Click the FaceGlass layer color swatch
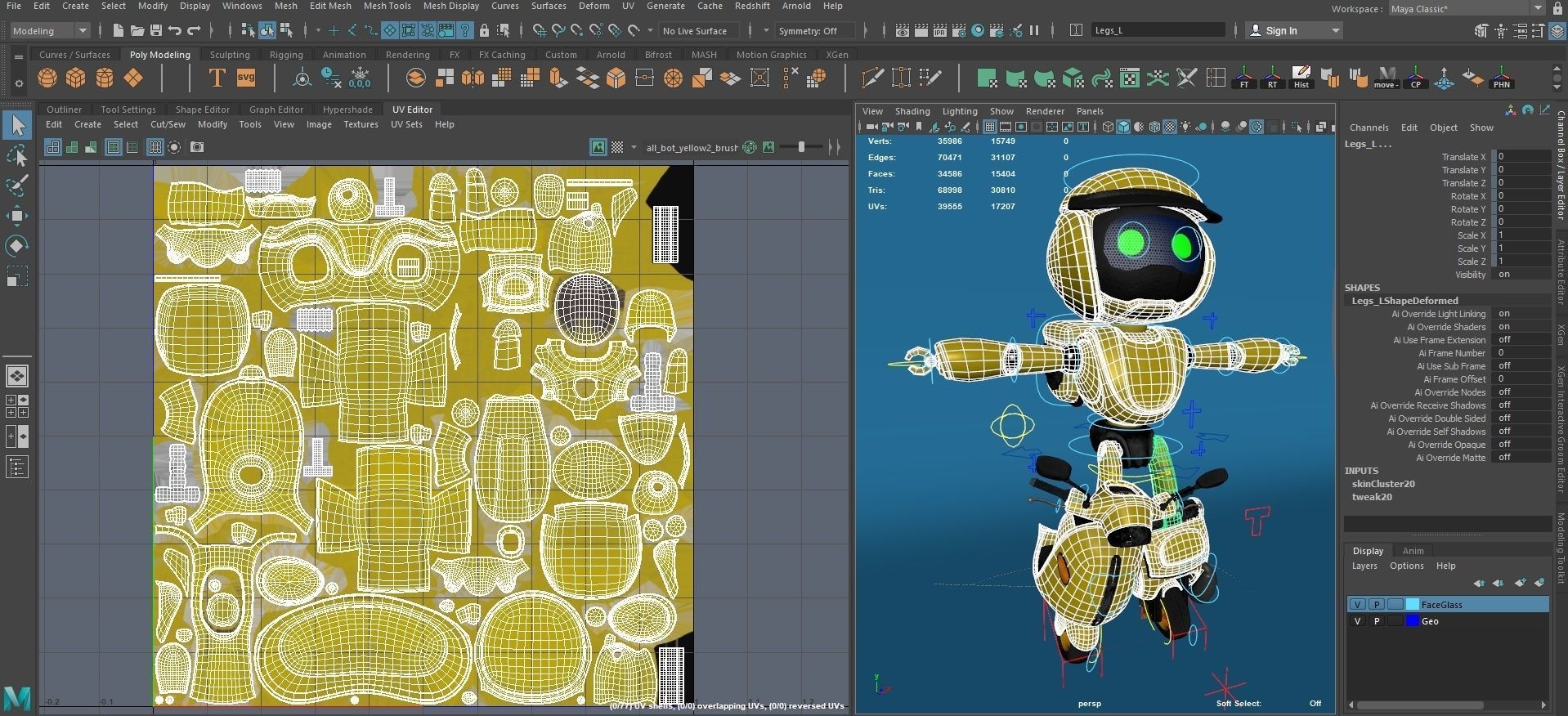This screenshot has width=1568, height=716. [x=1412, y=605]
